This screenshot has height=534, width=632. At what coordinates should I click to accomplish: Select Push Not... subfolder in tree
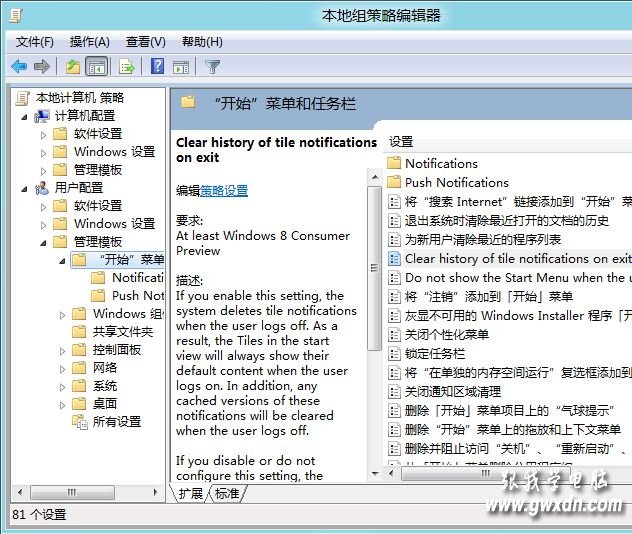pos(137,295)
